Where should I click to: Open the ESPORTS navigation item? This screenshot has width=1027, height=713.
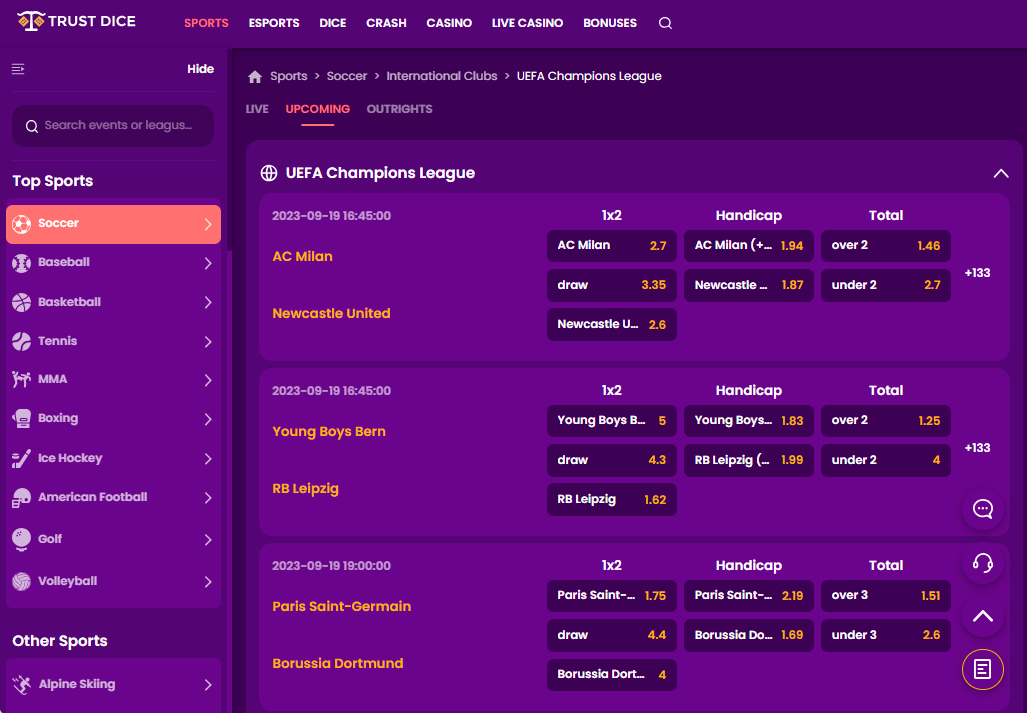[x=274, y=23]
